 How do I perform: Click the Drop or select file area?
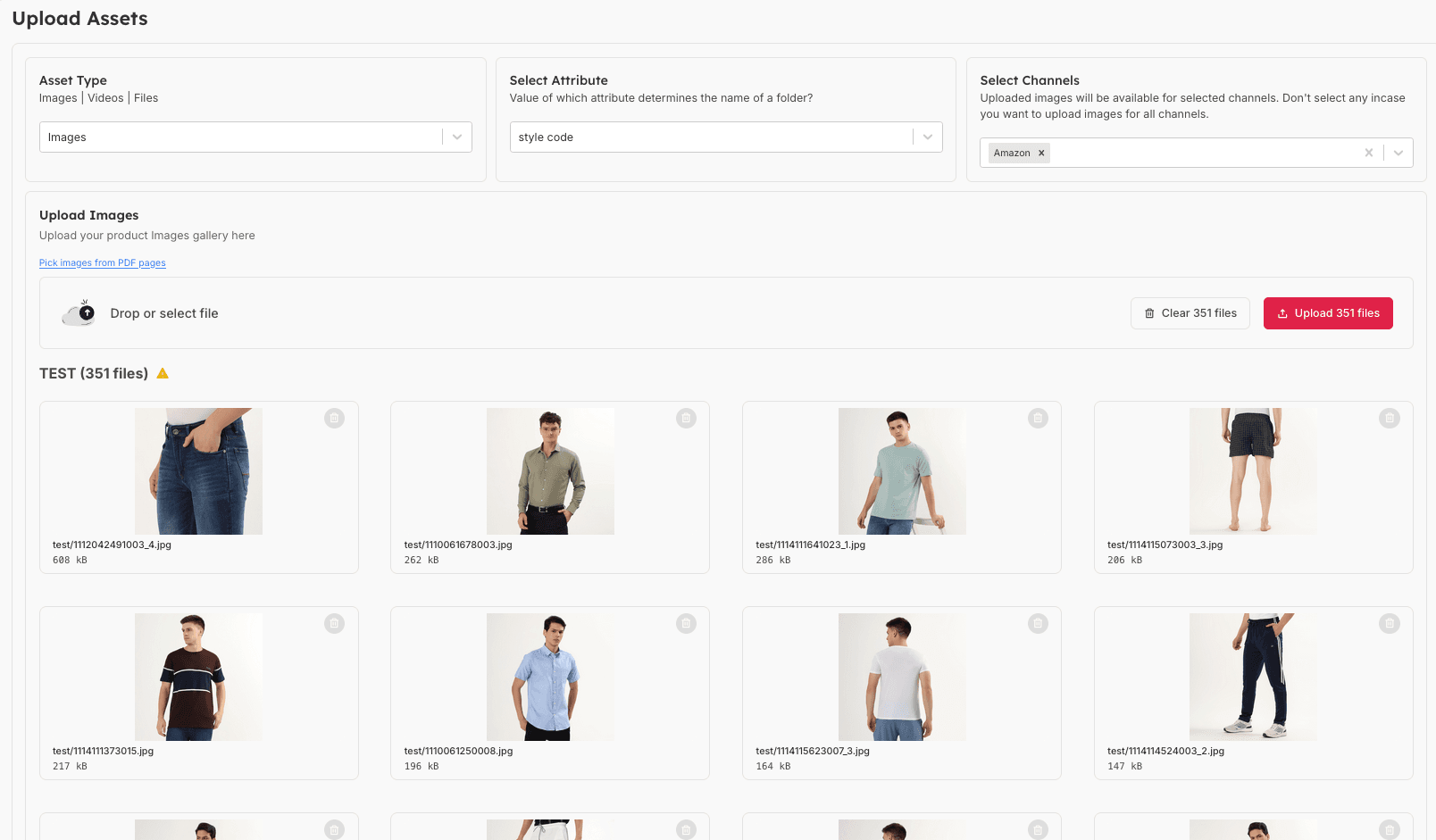click(164, 313)
